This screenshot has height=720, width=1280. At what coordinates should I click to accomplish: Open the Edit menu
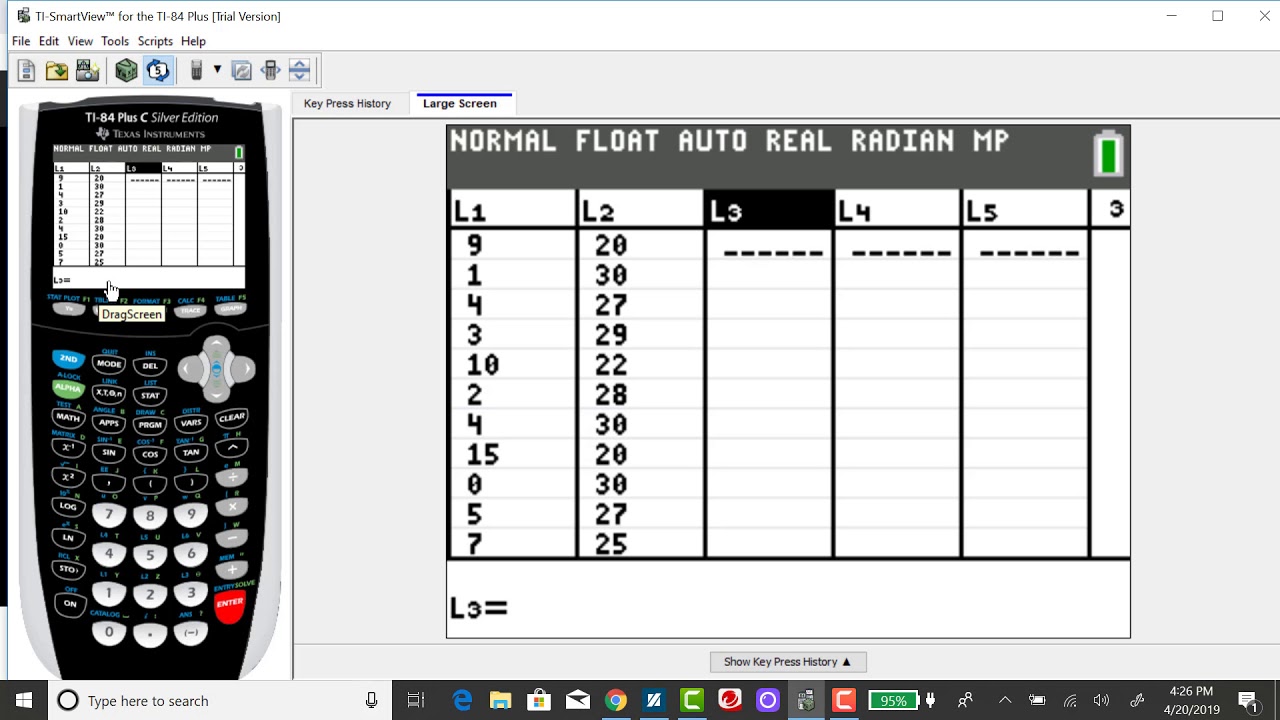[x=49, y=41]
